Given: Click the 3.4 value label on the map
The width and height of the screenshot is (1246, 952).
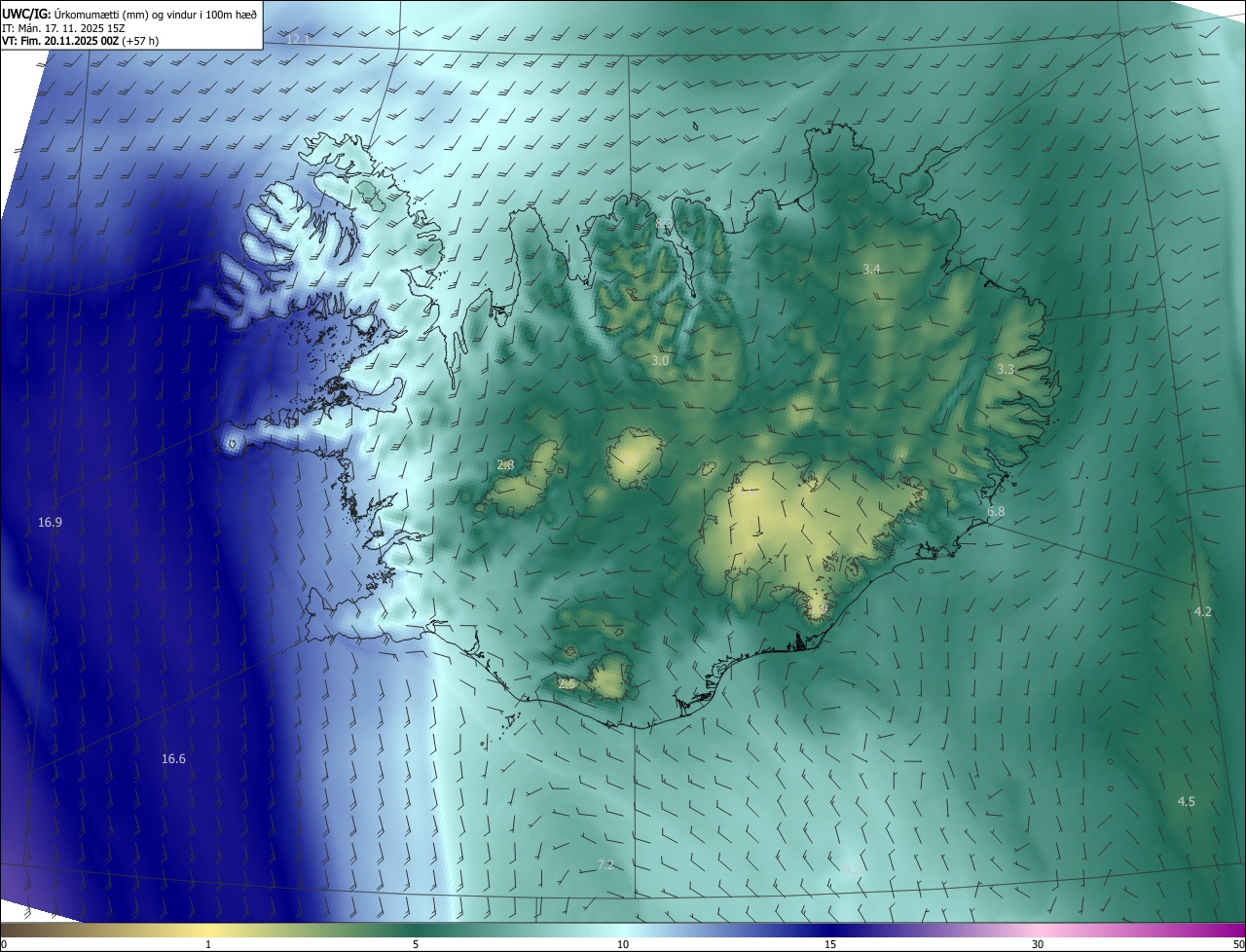Looking at the screenshot, I should [871, 270].
